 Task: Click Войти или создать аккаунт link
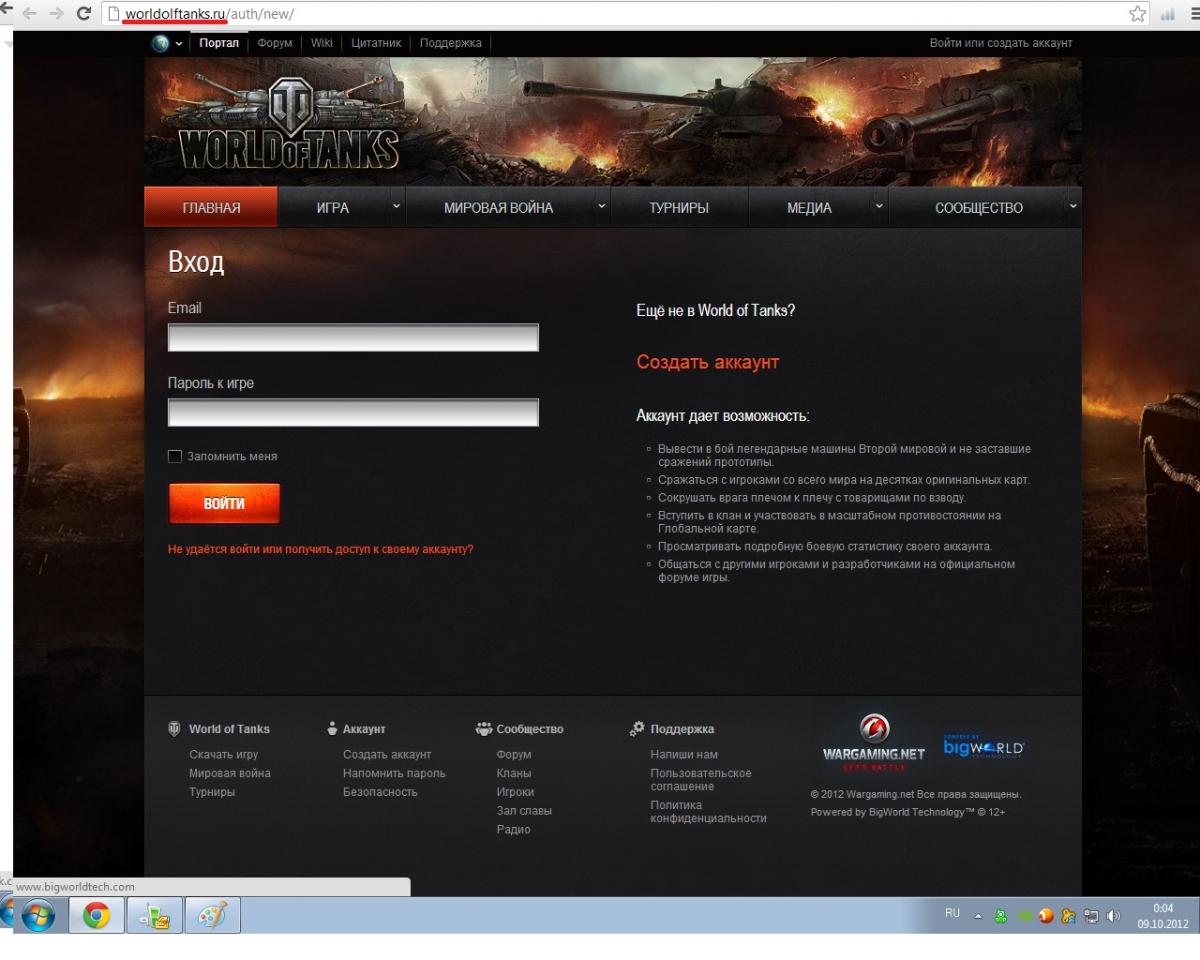pos(1001,43)
